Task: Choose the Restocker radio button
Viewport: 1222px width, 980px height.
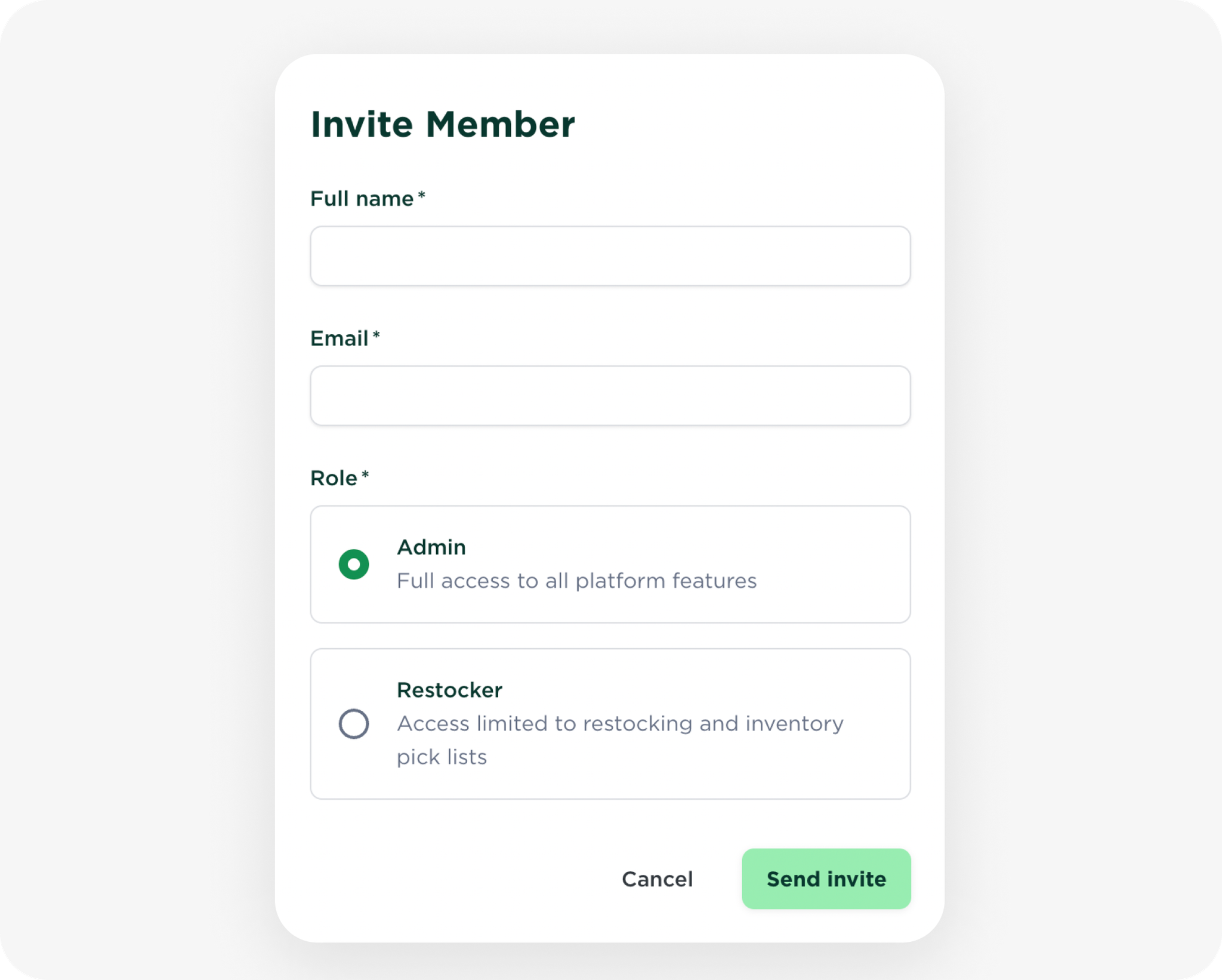Action: (354, 724)
